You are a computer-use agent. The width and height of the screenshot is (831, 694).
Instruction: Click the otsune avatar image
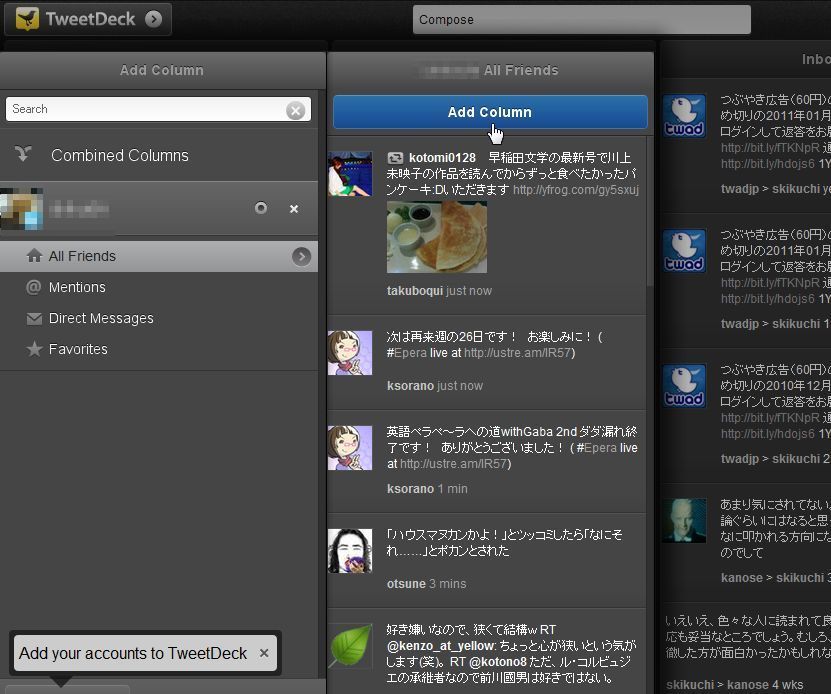tap(350, 550)
